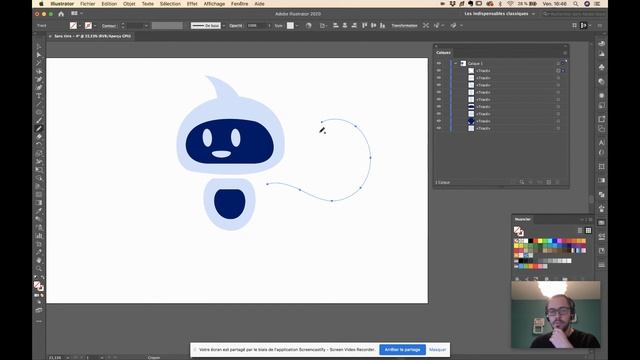Image resolution: width=640 pixels, height=360 pixels.
Task: Open the Symbols (club) dock icon
Action: (x=601, y=67)
